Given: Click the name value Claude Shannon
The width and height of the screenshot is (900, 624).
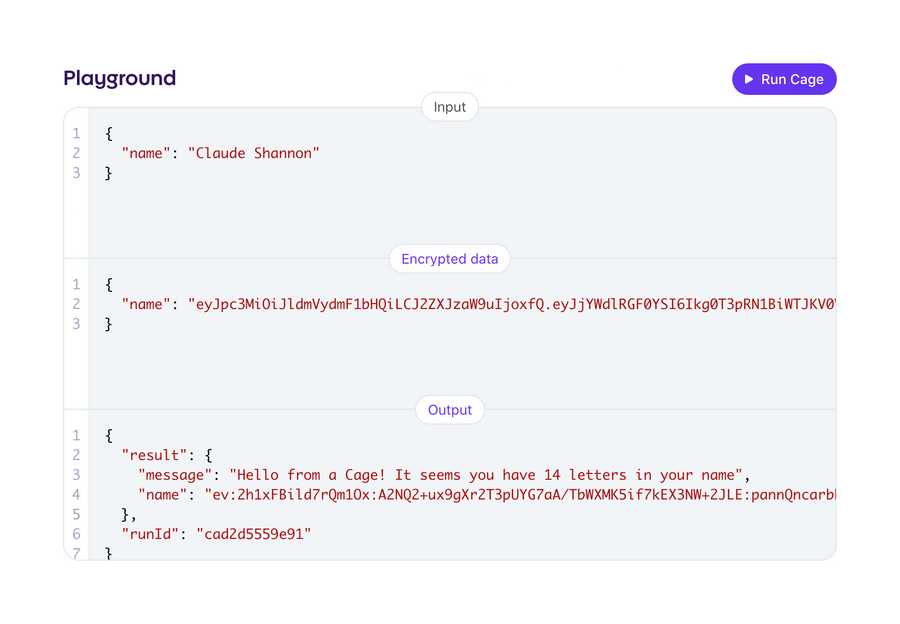Looking at the screenshot, I should 253,153.
